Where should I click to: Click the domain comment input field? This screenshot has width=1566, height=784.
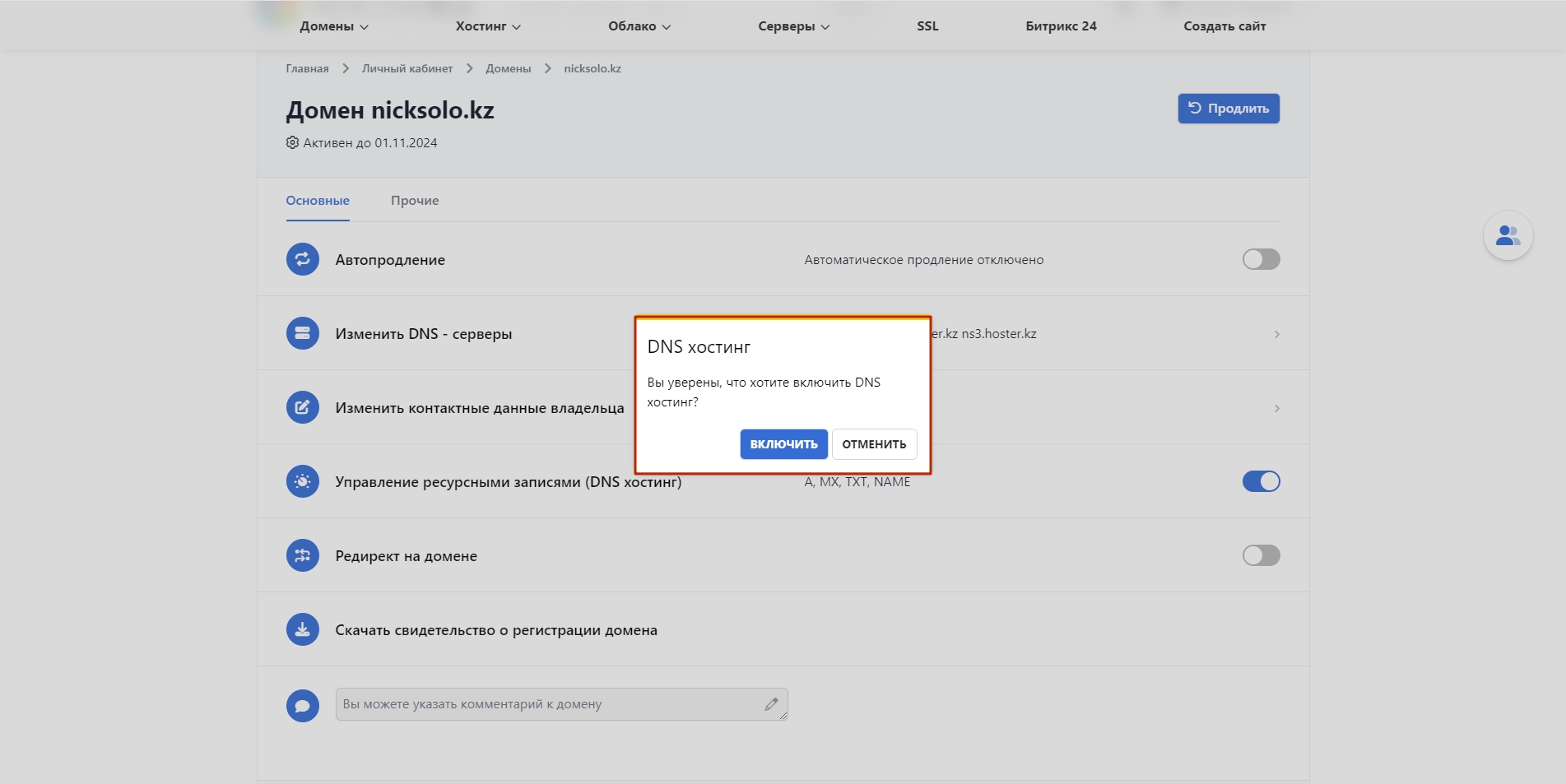(561, 704)
